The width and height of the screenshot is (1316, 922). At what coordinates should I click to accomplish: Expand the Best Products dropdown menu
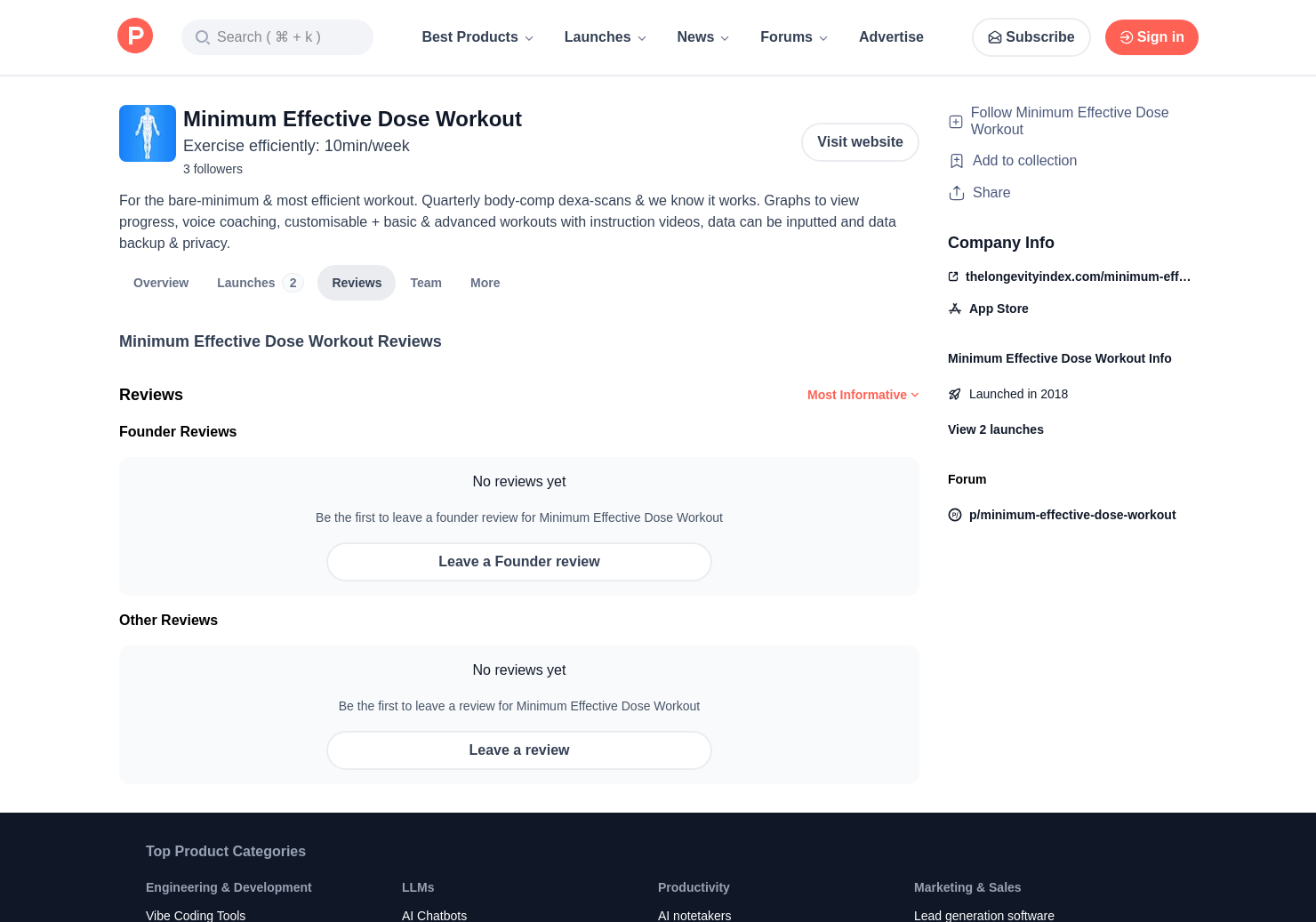pos(477,37)
